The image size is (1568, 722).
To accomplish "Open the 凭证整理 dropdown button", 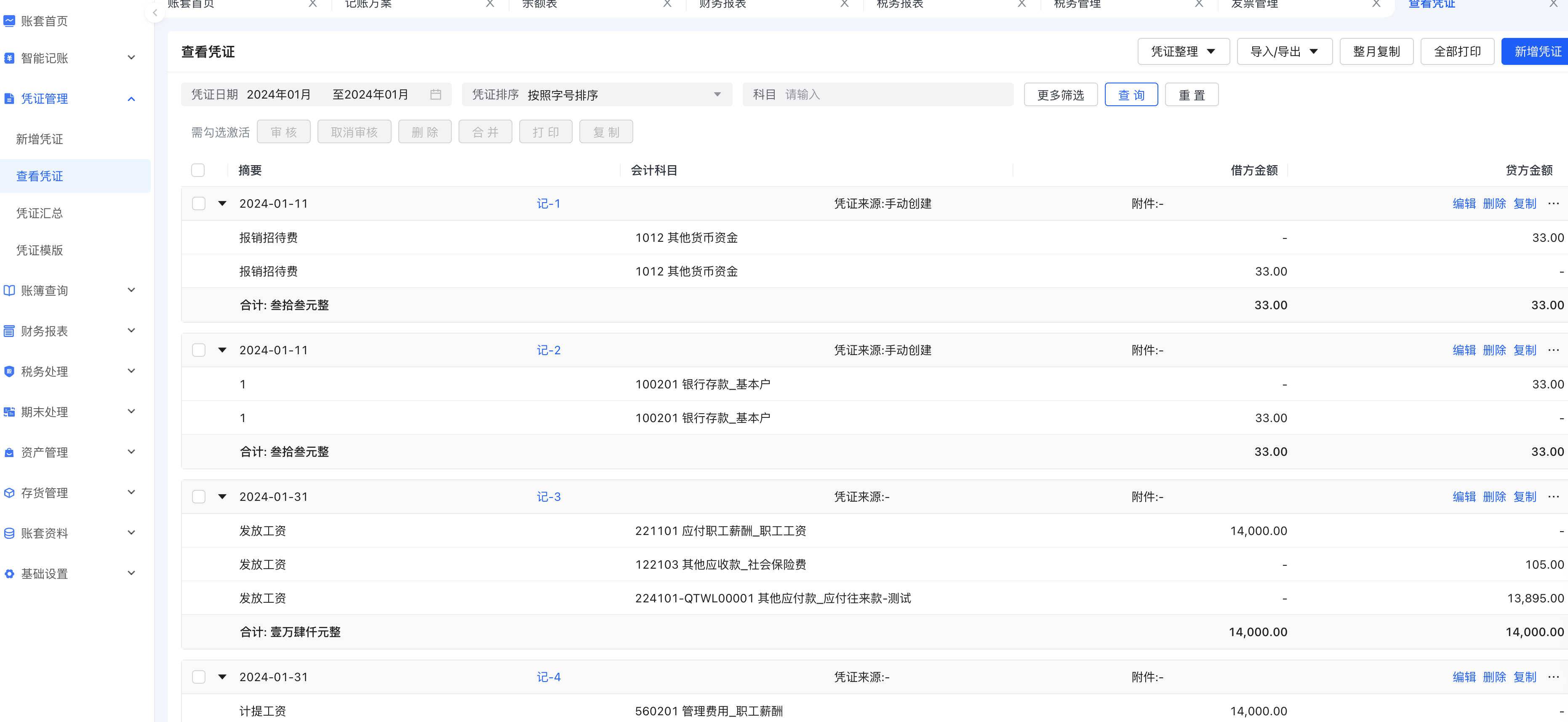I will click(1183, 51).
